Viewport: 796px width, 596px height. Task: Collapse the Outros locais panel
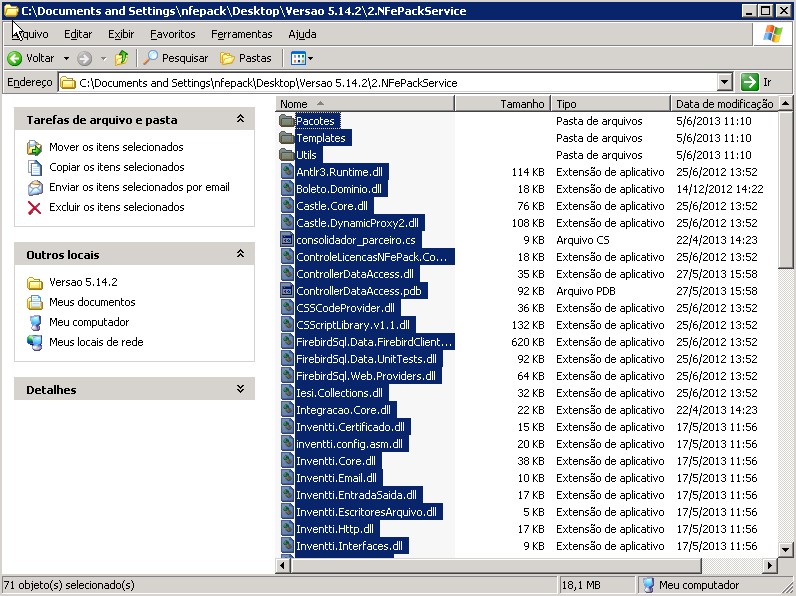click(240, 254)
